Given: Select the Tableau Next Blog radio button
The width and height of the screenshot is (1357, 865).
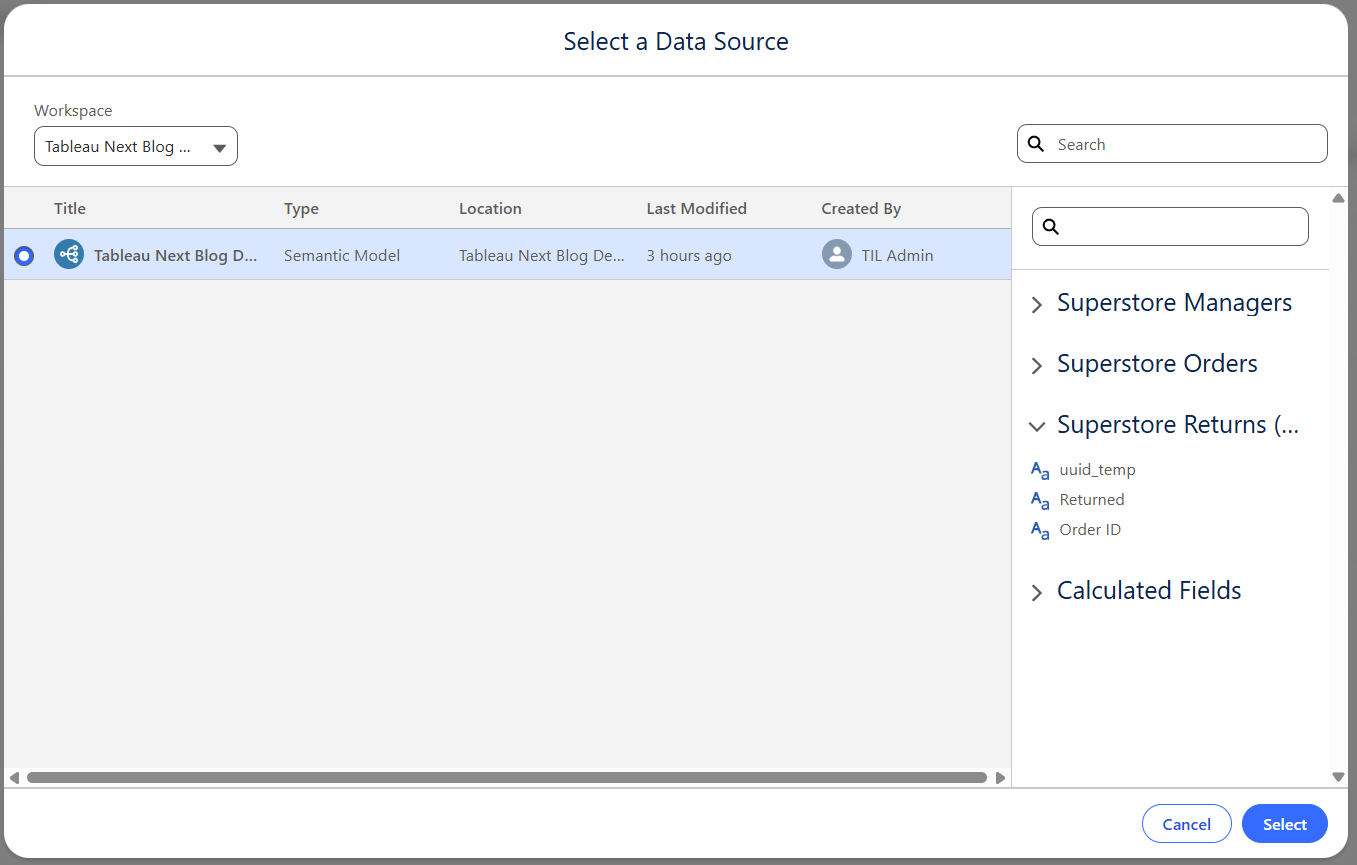Looking at the screenshot, I should [24, 256].
